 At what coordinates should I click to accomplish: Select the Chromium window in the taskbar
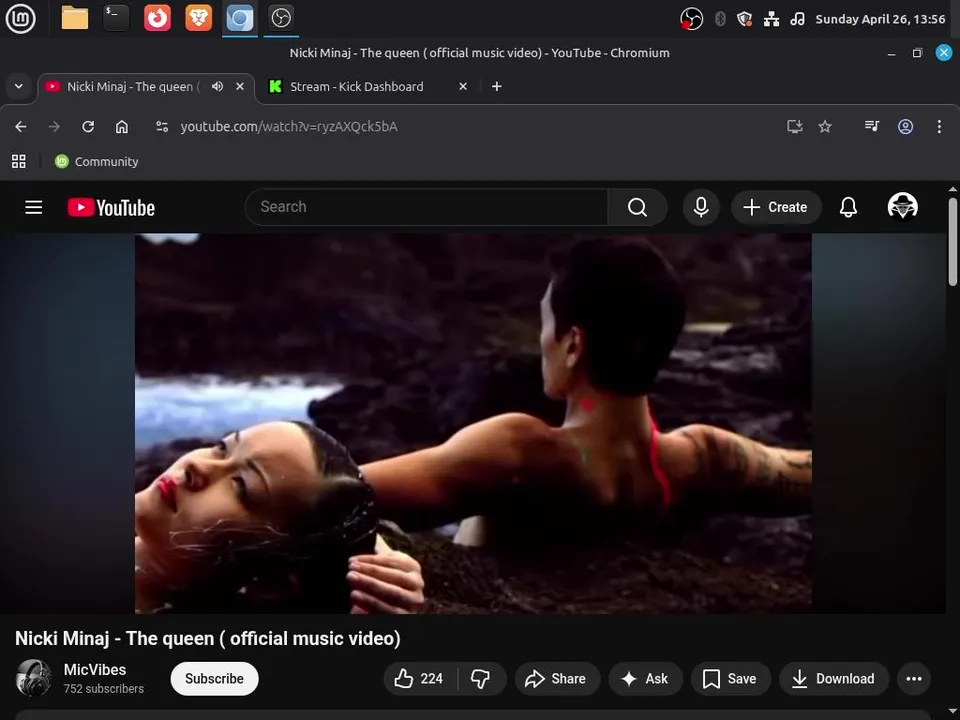(x=239, y=18)
